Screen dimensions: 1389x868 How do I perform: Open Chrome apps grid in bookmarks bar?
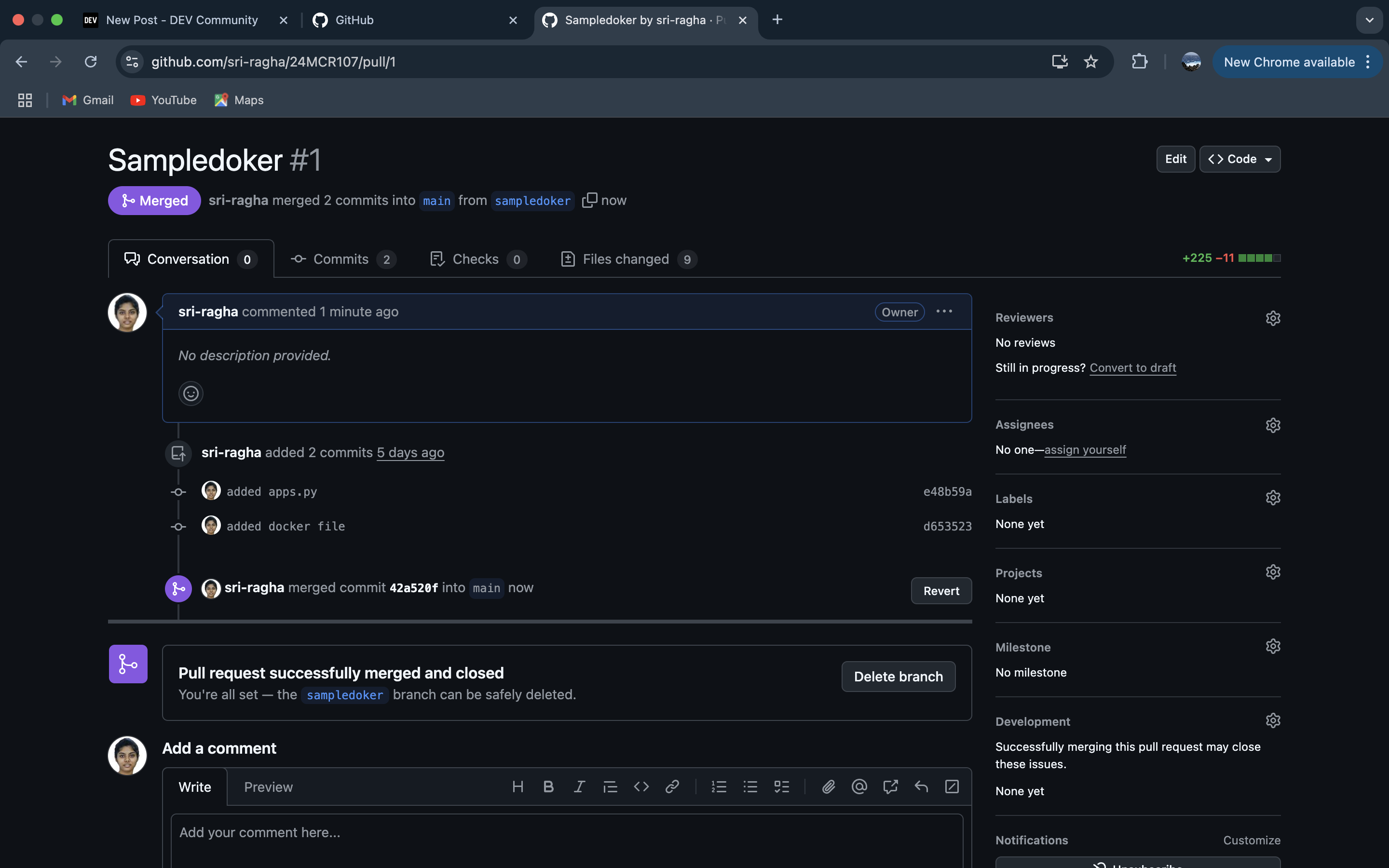(x=25, y=100)
